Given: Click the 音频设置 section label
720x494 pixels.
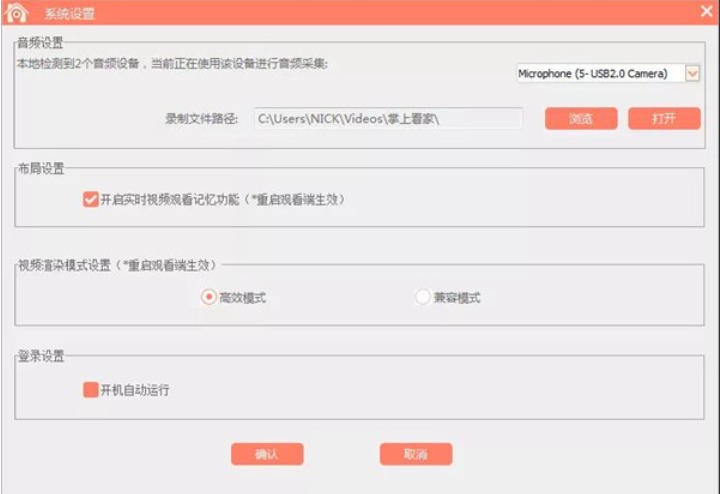Looking at the screenshot, I should (40, 43).
